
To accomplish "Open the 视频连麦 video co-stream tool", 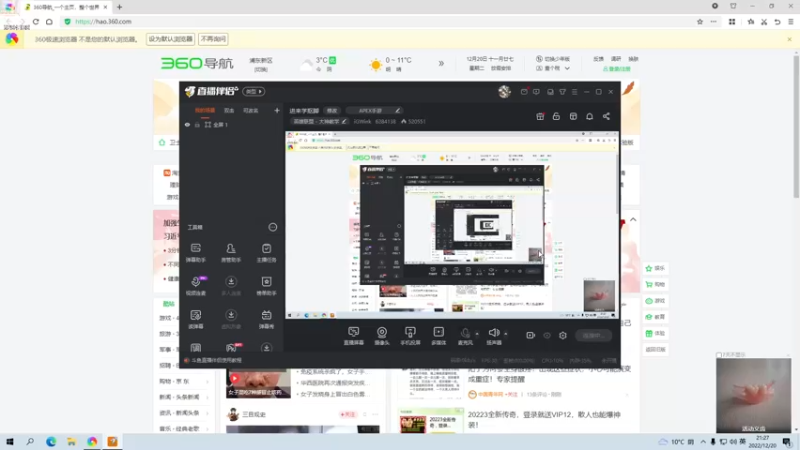I will click(195, 286).
